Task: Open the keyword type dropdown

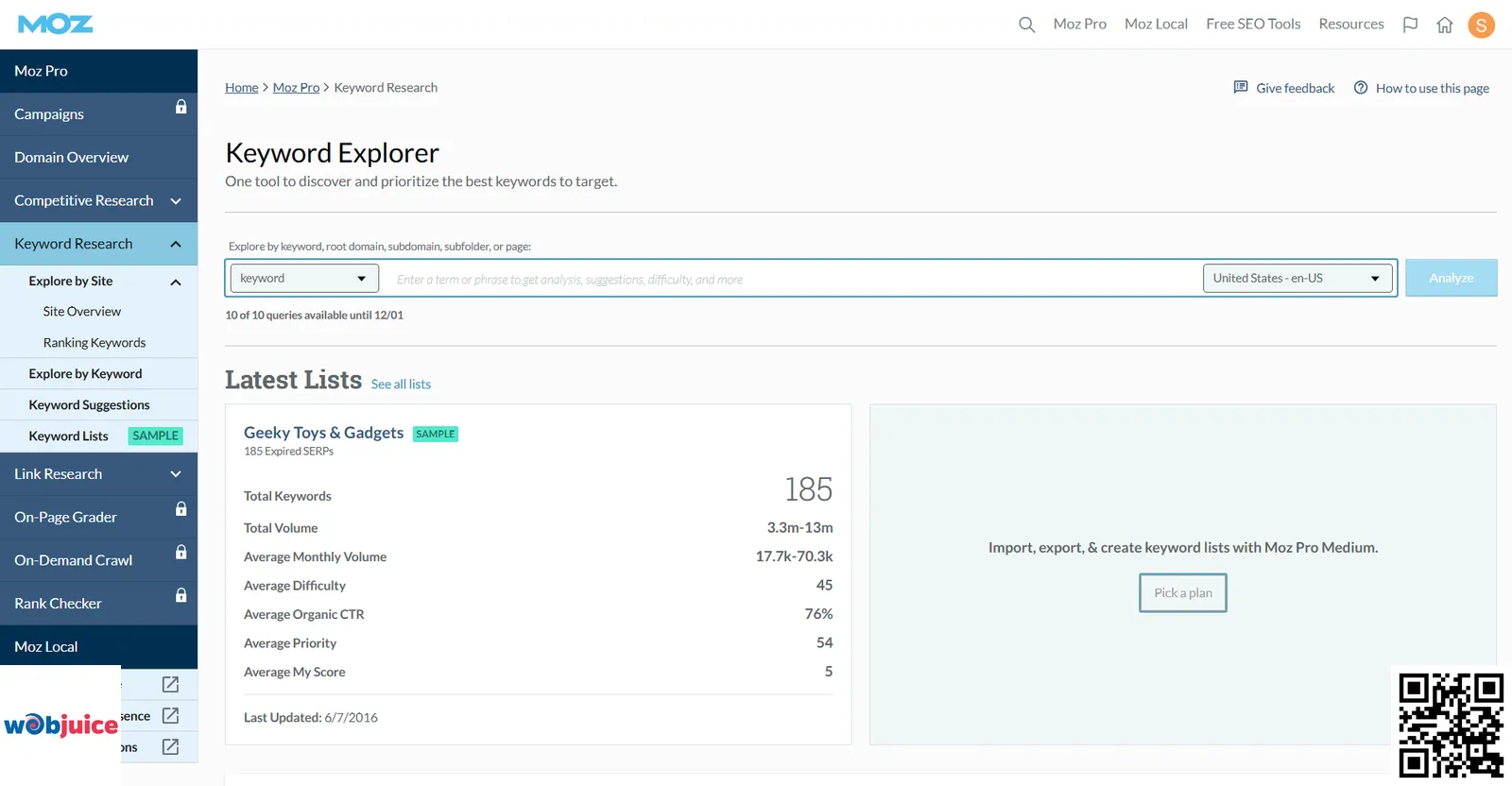Action: (x=304, y=279)
